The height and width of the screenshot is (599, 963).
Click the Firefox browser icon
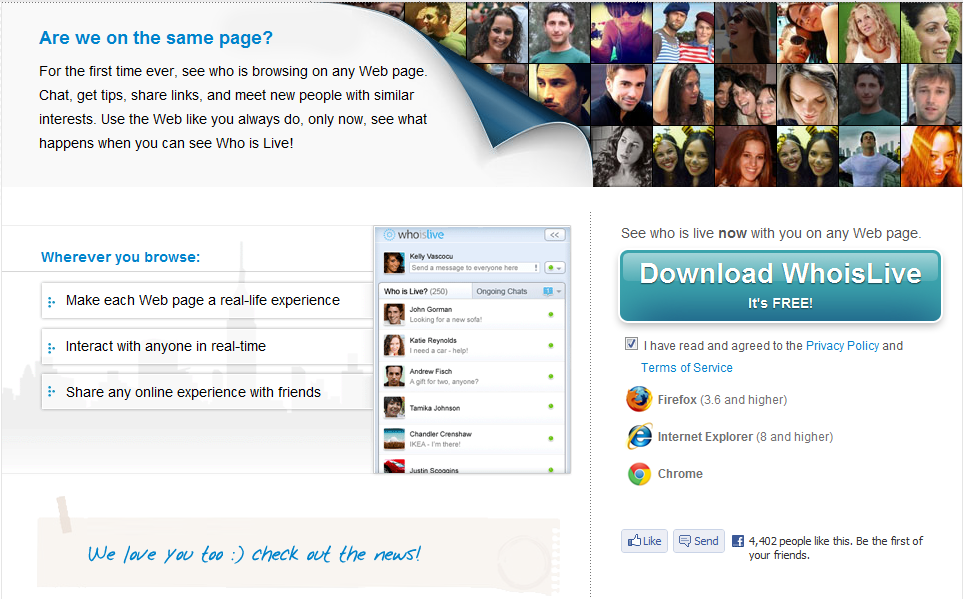point(639,399)
